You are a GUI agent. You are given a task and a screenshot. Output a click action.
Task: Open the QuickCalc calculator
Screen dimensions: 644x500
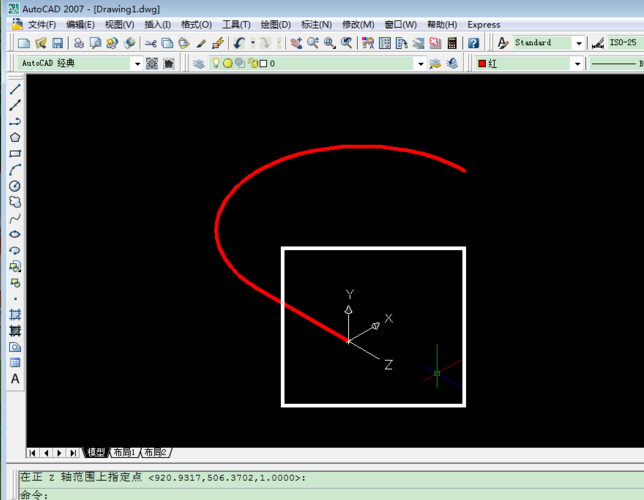pyautogui.click(x=452, y=43)
